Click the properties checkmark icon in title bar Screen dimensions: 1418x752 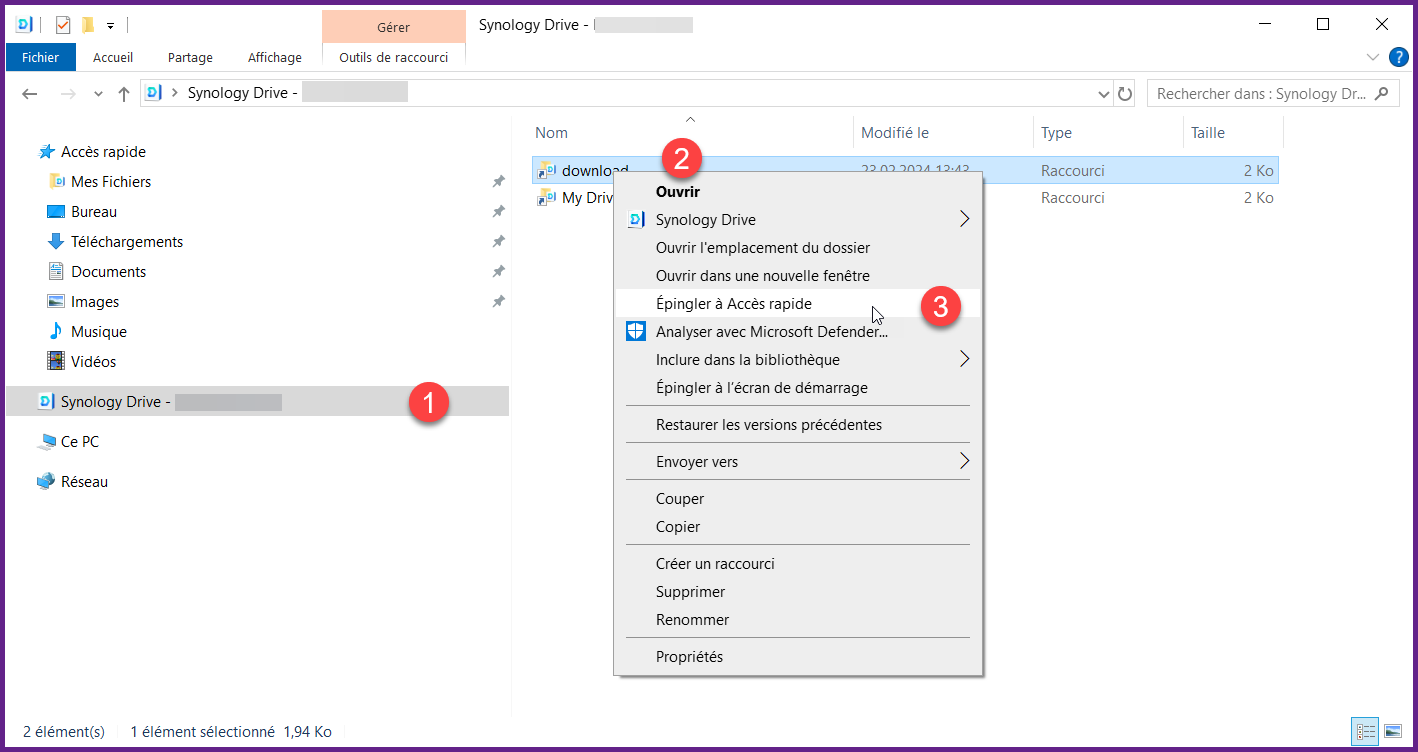(x=63, y=25)
